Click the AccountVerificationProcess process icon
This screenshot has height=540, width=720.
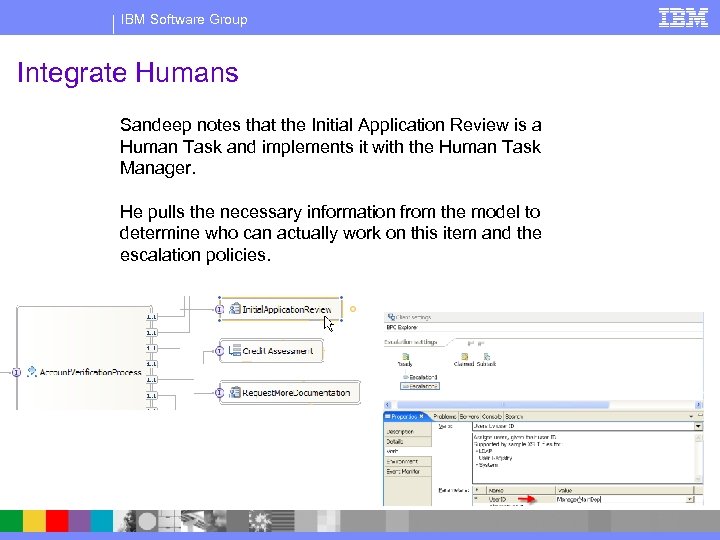pyautogui.click(x=31, y=371)
